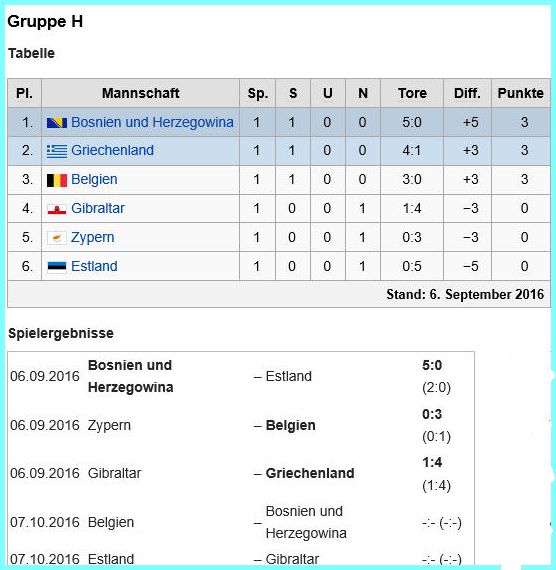556x570 pixels.
Task: Click the Spielergebnisse section heading
Action: point(61,333)
